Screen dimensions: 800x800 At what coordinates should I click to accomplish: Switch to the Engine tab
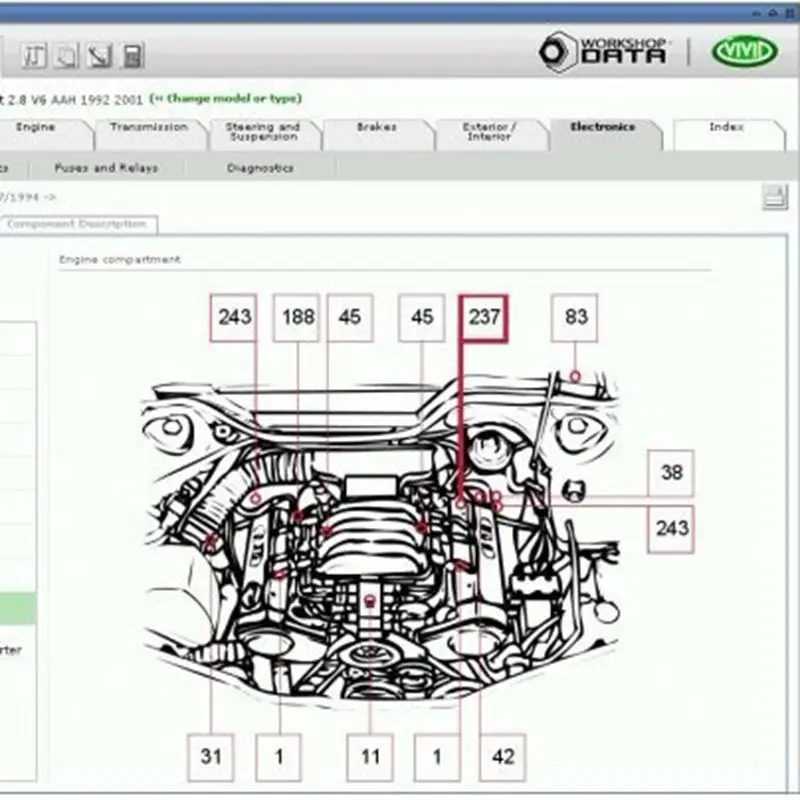coord(35,135)
